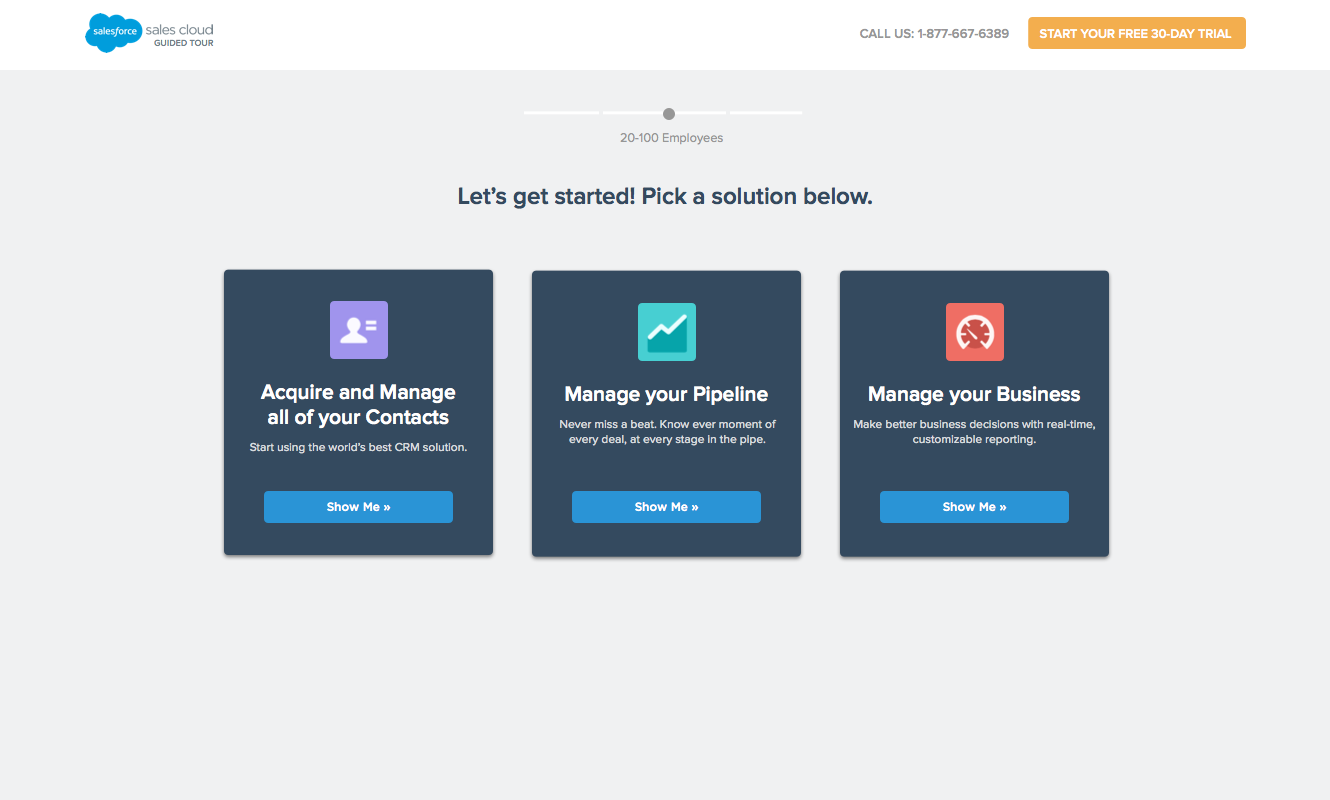Screen dimensions: 1330x800
Task: Click the Let's get started heading
Action: click(665, 197)
